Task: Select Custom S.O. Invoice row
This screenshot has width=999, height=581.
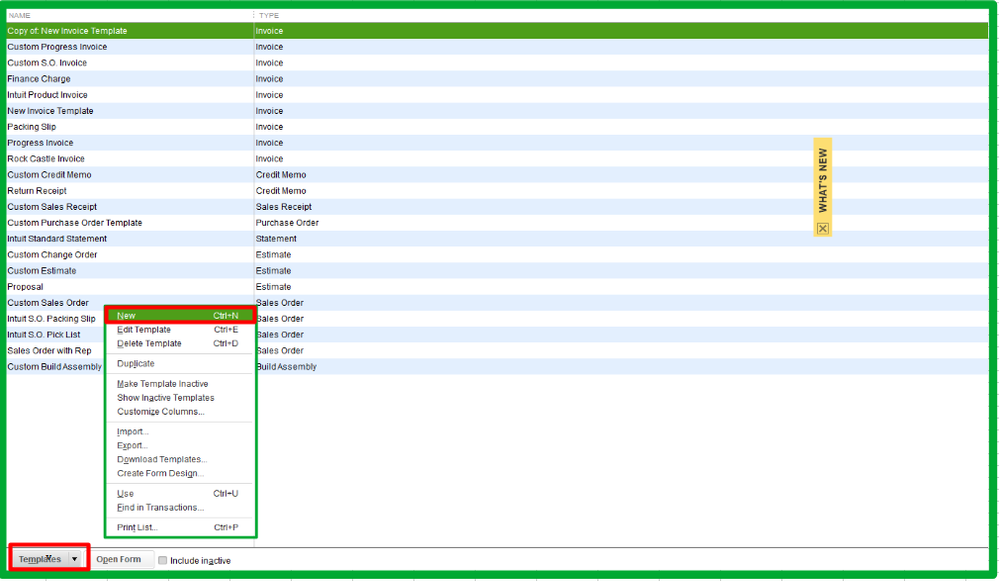Action: click(497, 62)
